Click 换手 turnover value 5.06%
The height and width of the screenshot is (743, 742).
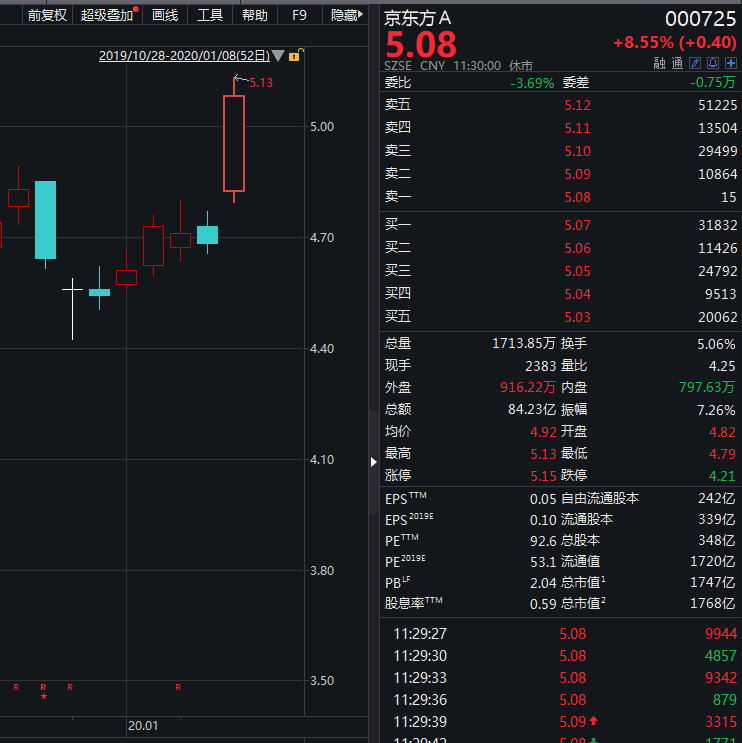(x=716, y=344)
